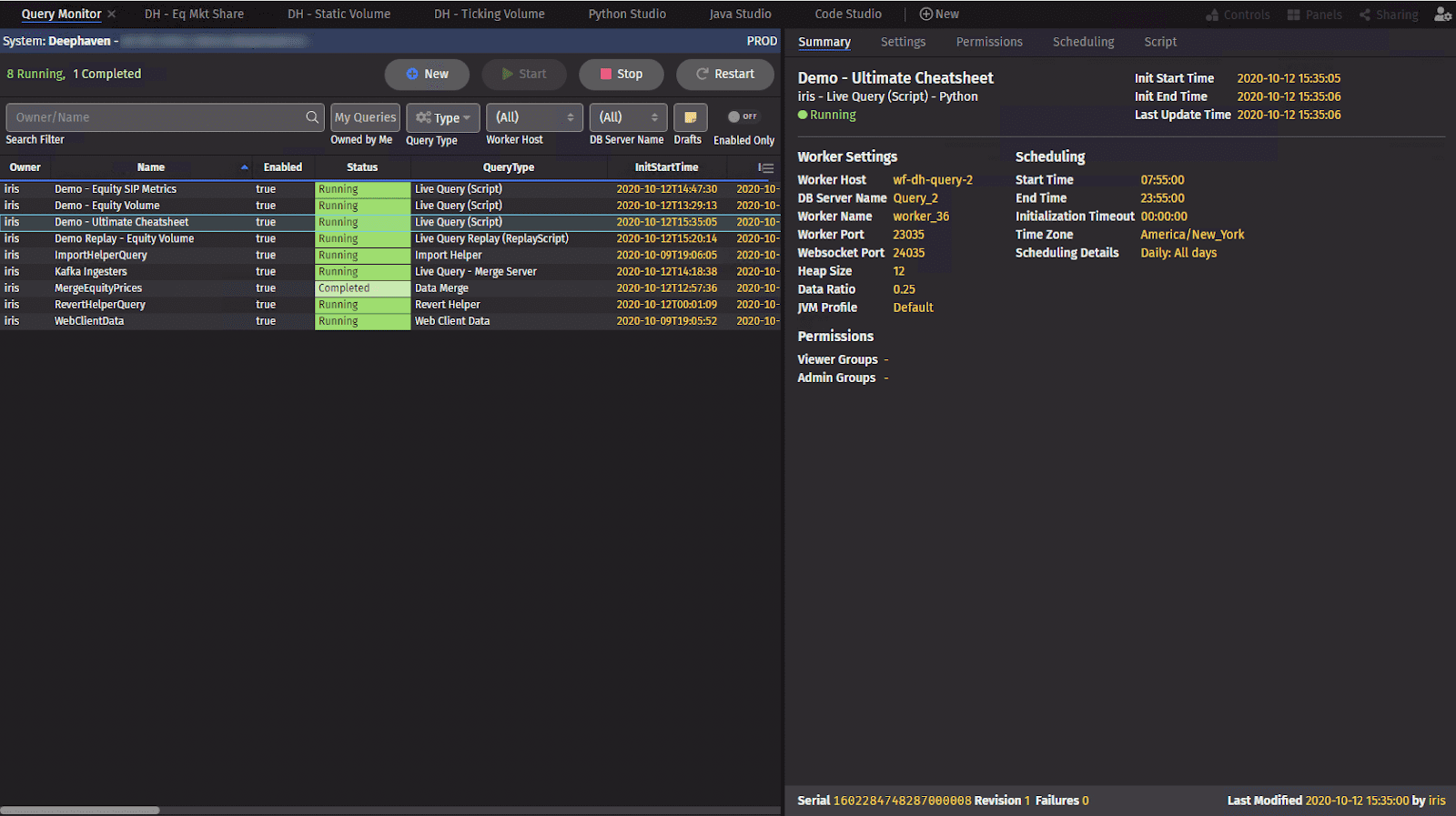Focus the Owner/Name search field
This screenshot has width=1456, height=816.
pos(165,117)
